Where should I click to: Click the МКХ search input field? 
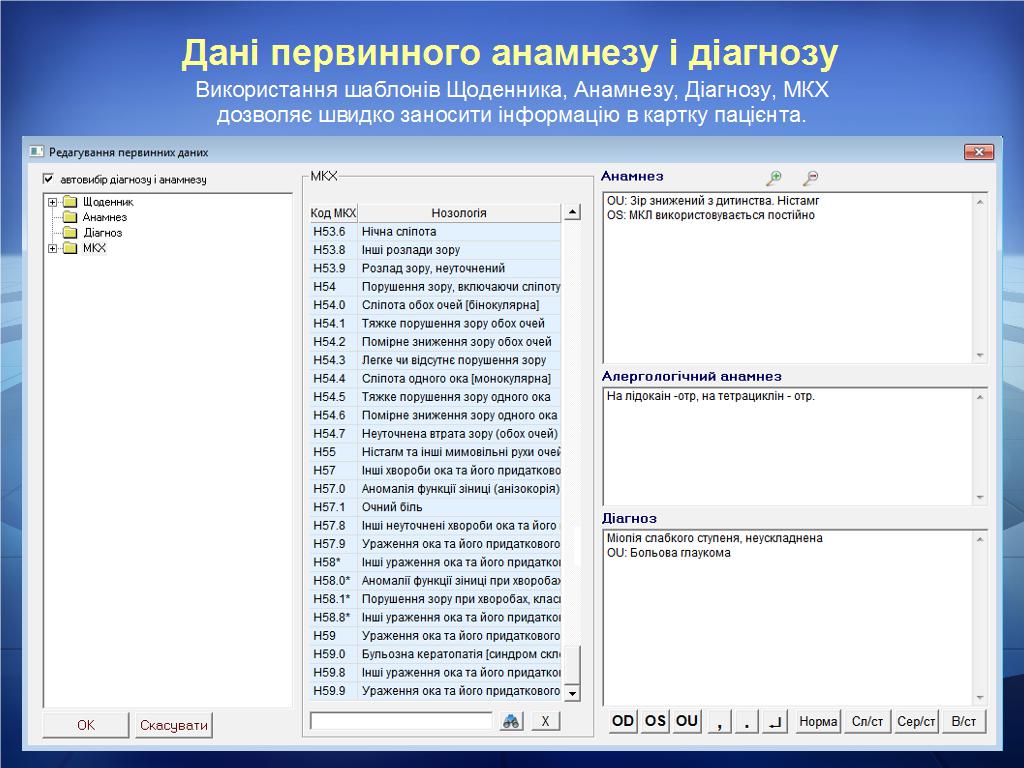tap(401, 721)
